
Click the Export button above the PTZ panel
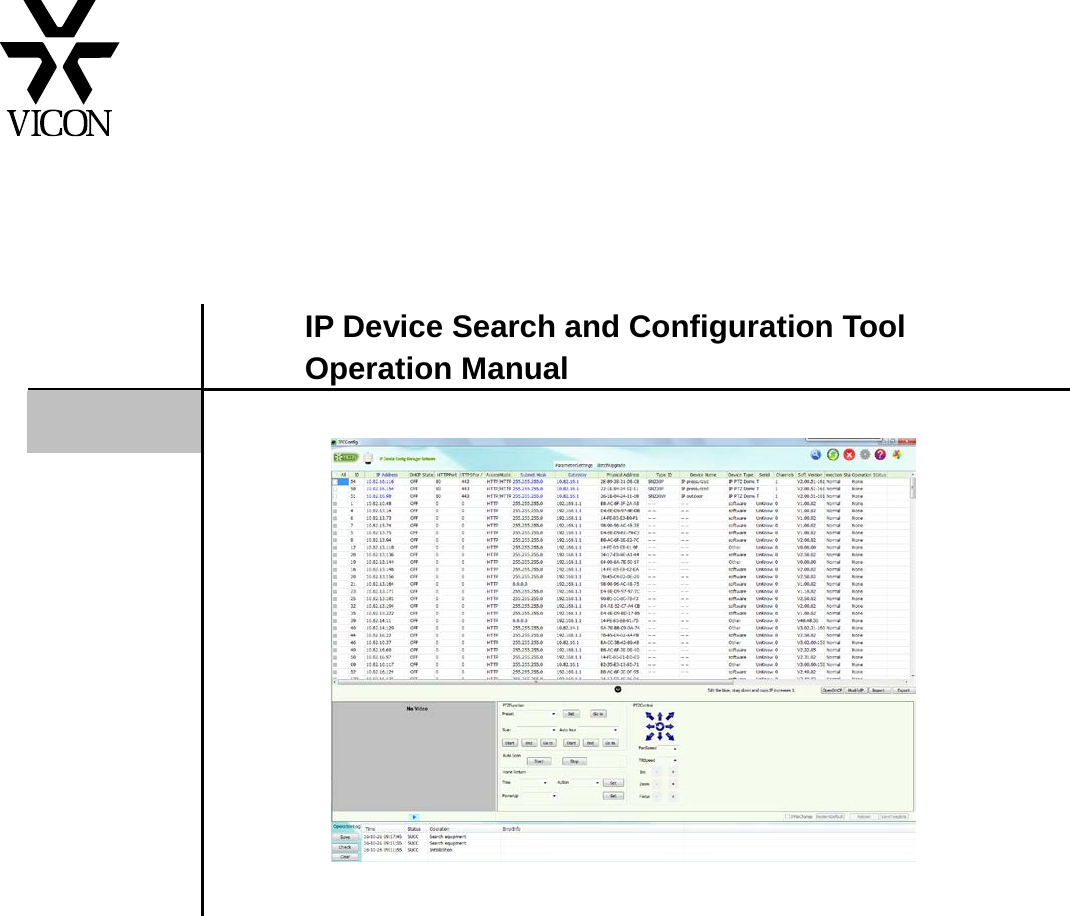click(903, 690)
